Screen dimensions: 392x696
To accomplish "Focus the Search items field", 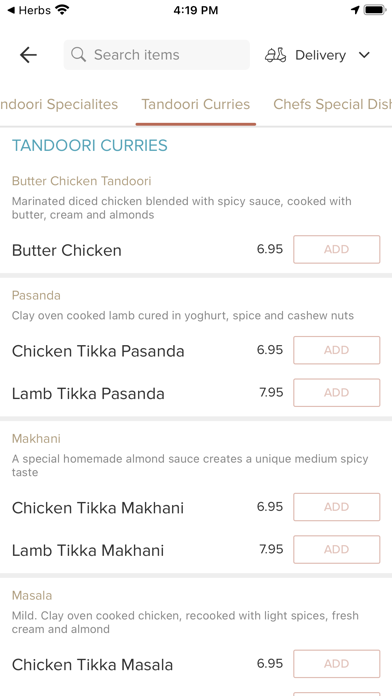I will (157, 55).
